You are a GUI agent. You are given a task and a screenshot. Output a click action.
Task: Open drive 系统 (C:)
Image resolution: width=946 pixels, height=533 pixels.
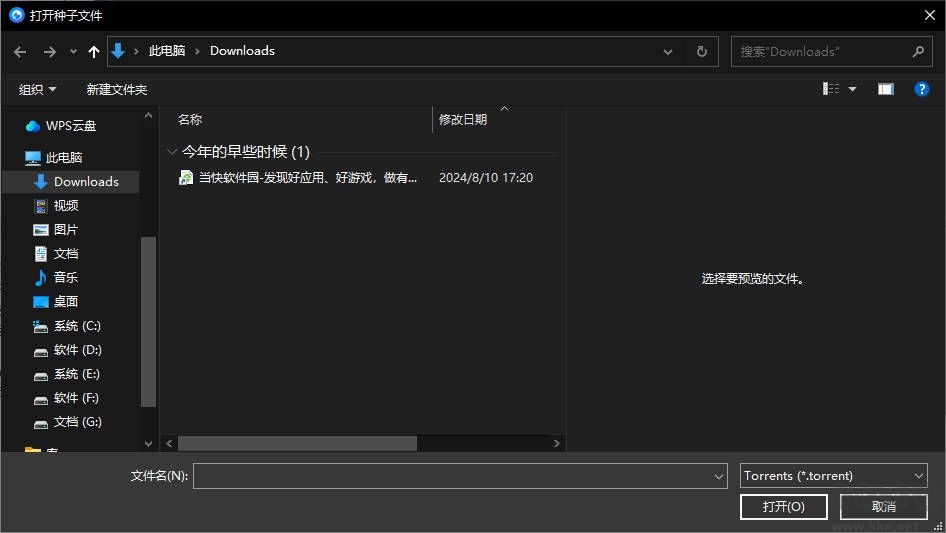tap(77, 326)
